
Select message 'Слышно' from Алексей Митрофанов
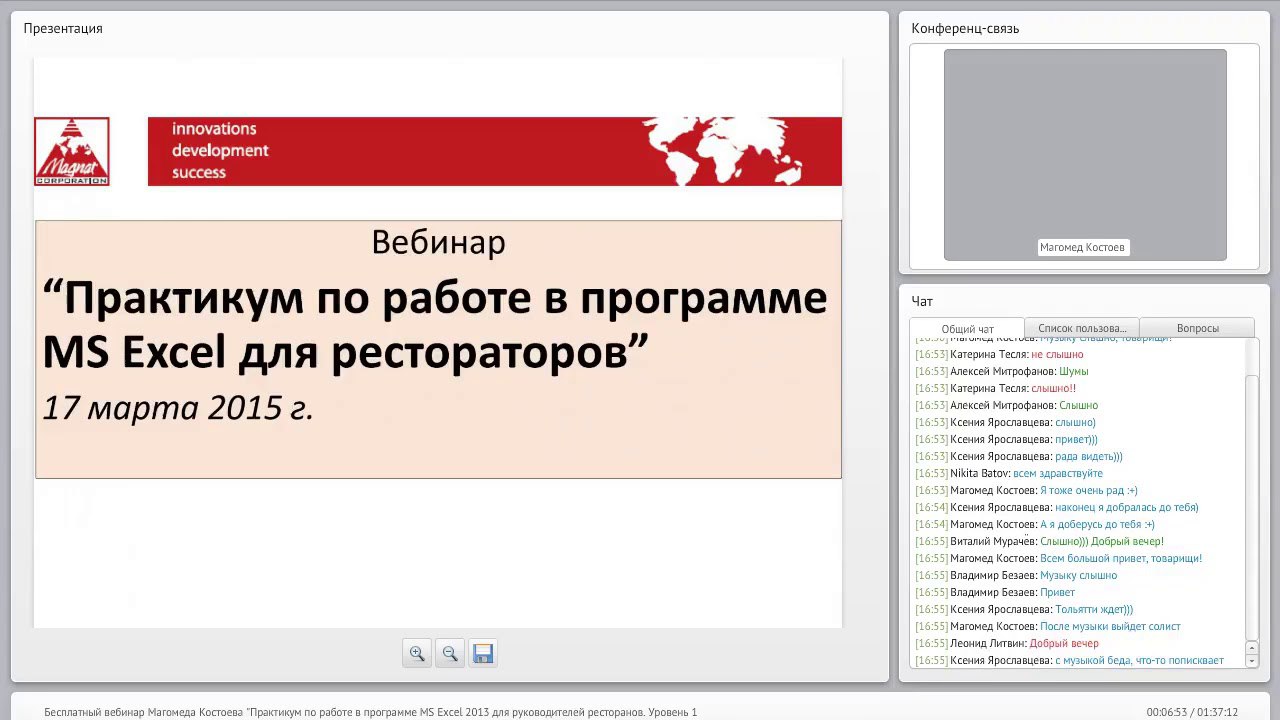tap(1078, 405)
